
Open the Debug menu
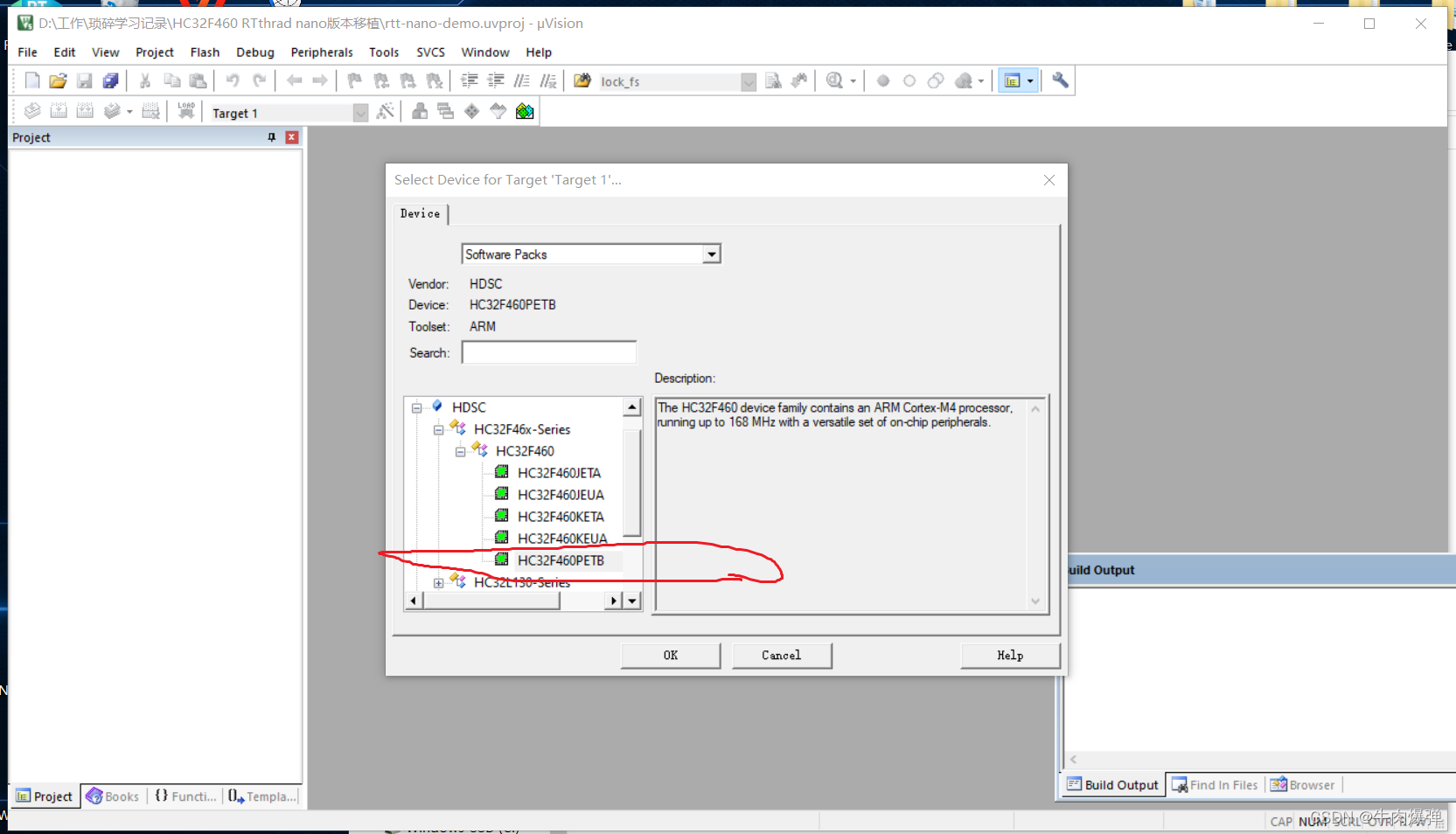(255, 52)
